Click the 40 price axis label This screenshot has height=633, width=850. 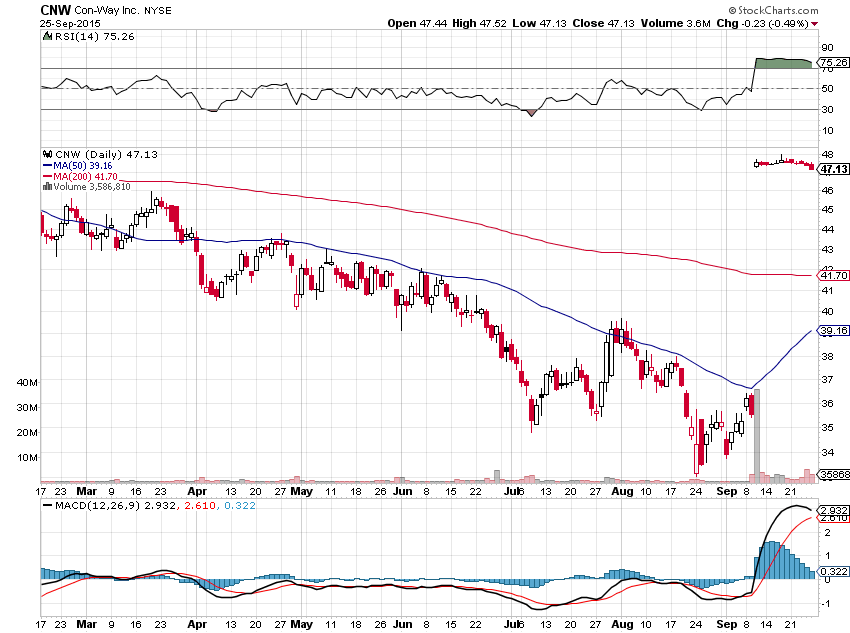(x=828, y=311)
